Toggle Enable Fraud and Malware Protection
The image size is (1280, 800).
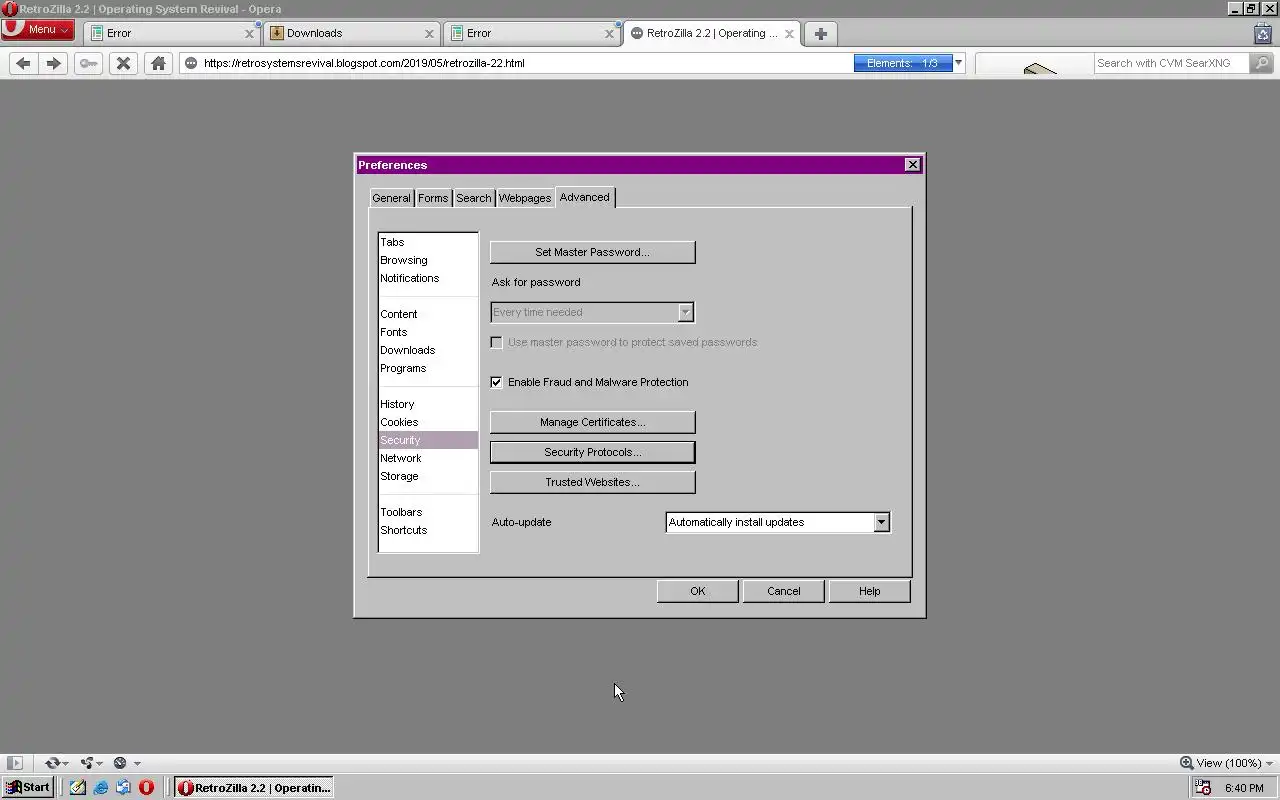(496, 382)
